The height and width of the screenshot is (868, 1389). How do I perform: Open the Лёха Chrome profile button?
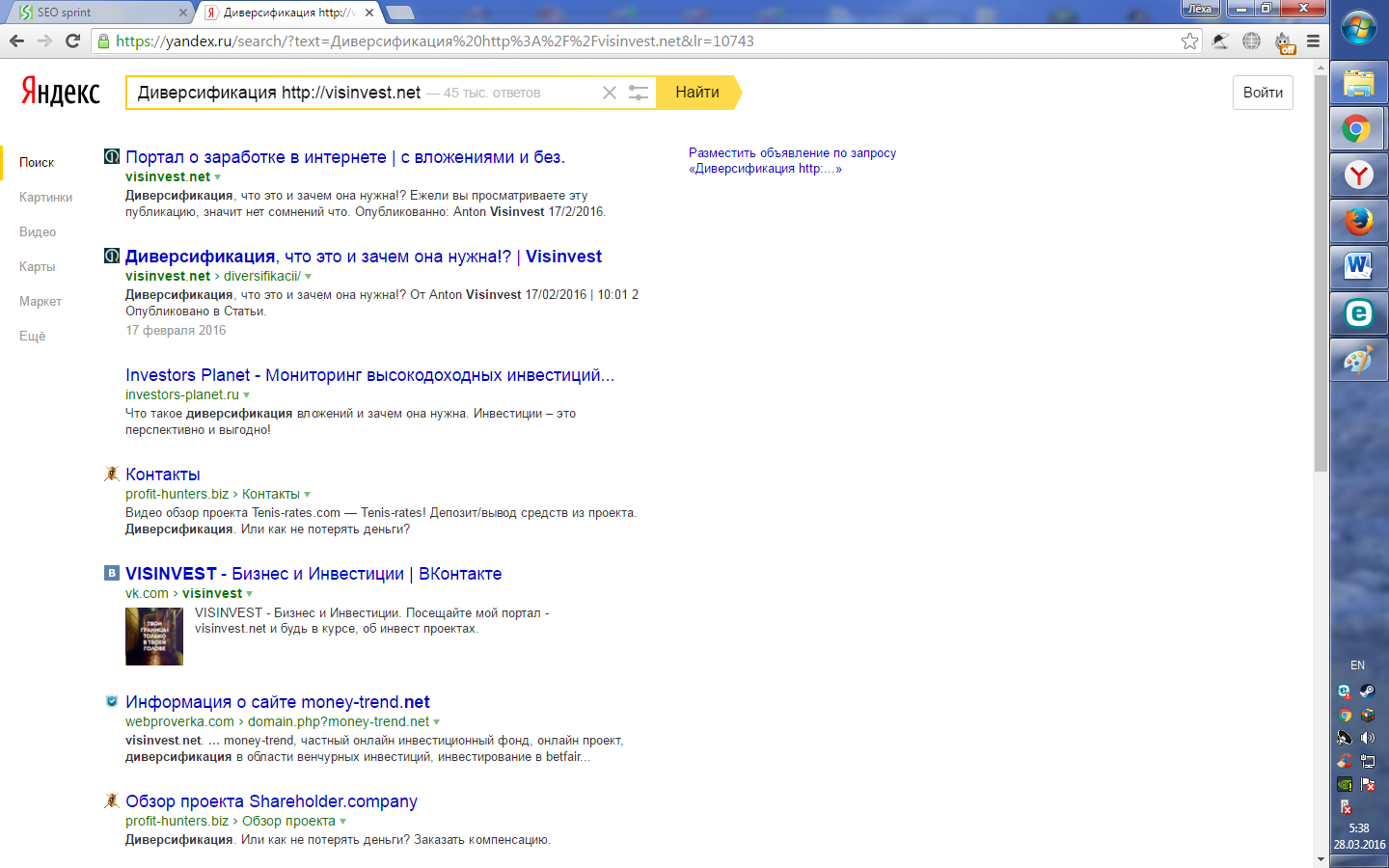click(1201, 9)
